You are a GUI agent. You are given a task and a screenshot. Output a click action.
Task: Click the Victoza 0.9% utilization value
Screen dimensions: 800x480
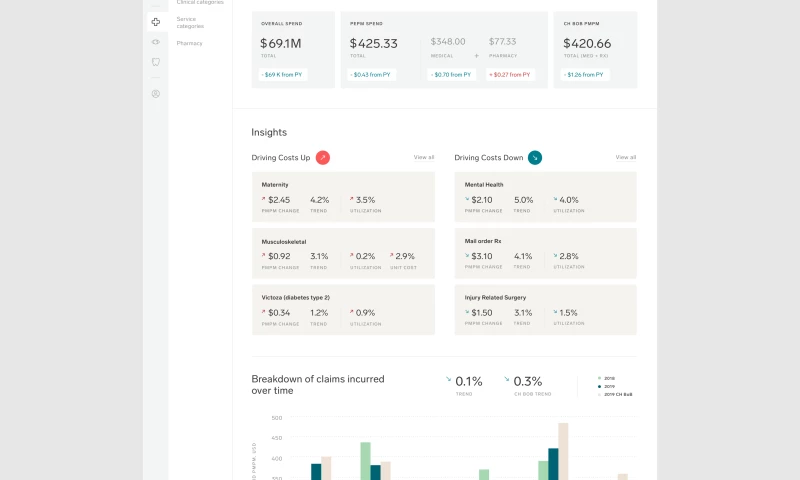pyautogui.click(x=365, y=313)
